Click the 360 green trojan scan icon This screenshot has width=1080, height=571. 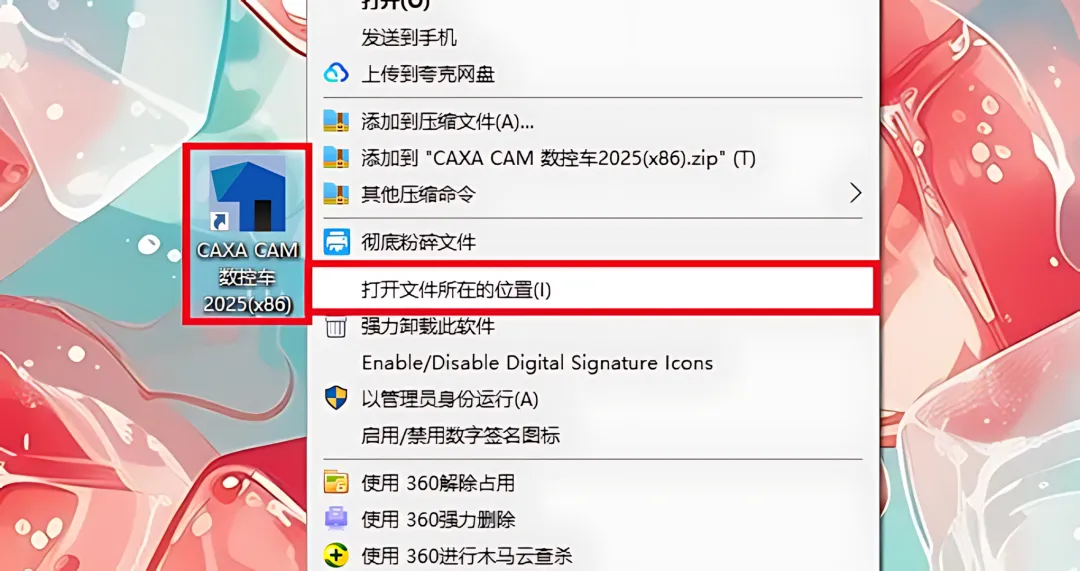(x=336, y=555)
